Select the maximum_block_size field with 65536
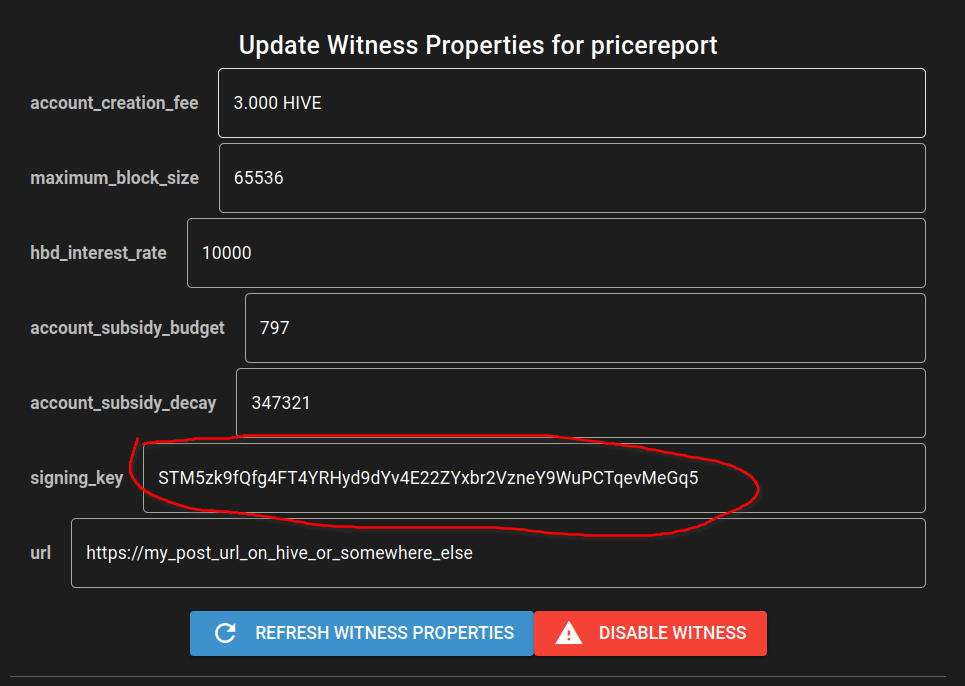The width and height of the screenshot is (965, 686). pyautogui.click(x=572, y=178)
